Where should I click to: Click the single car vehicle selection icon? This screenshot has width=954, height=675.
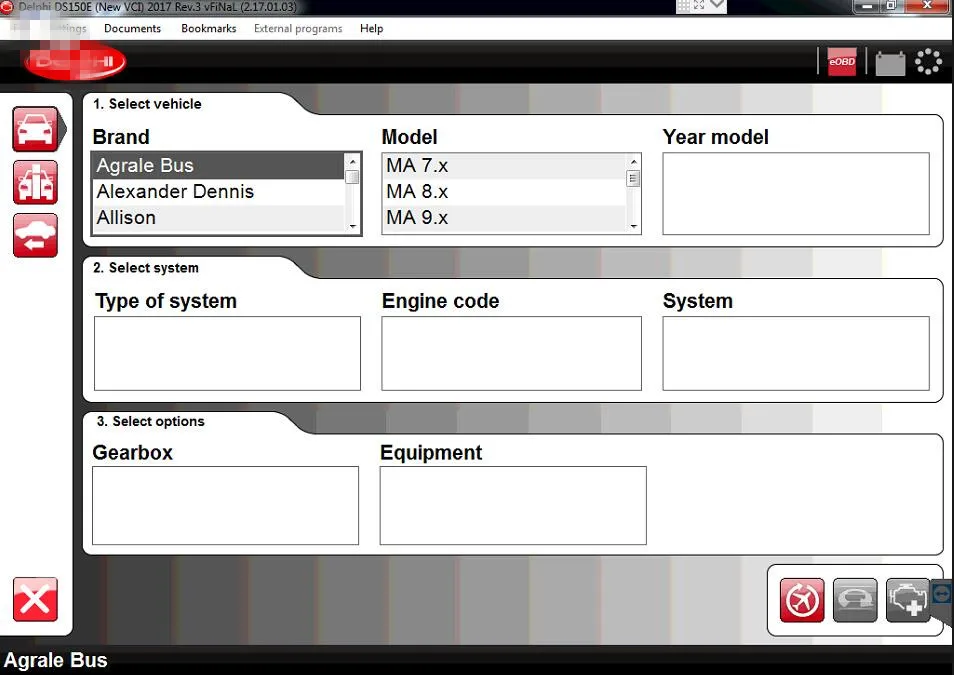(x=35, y=129)
